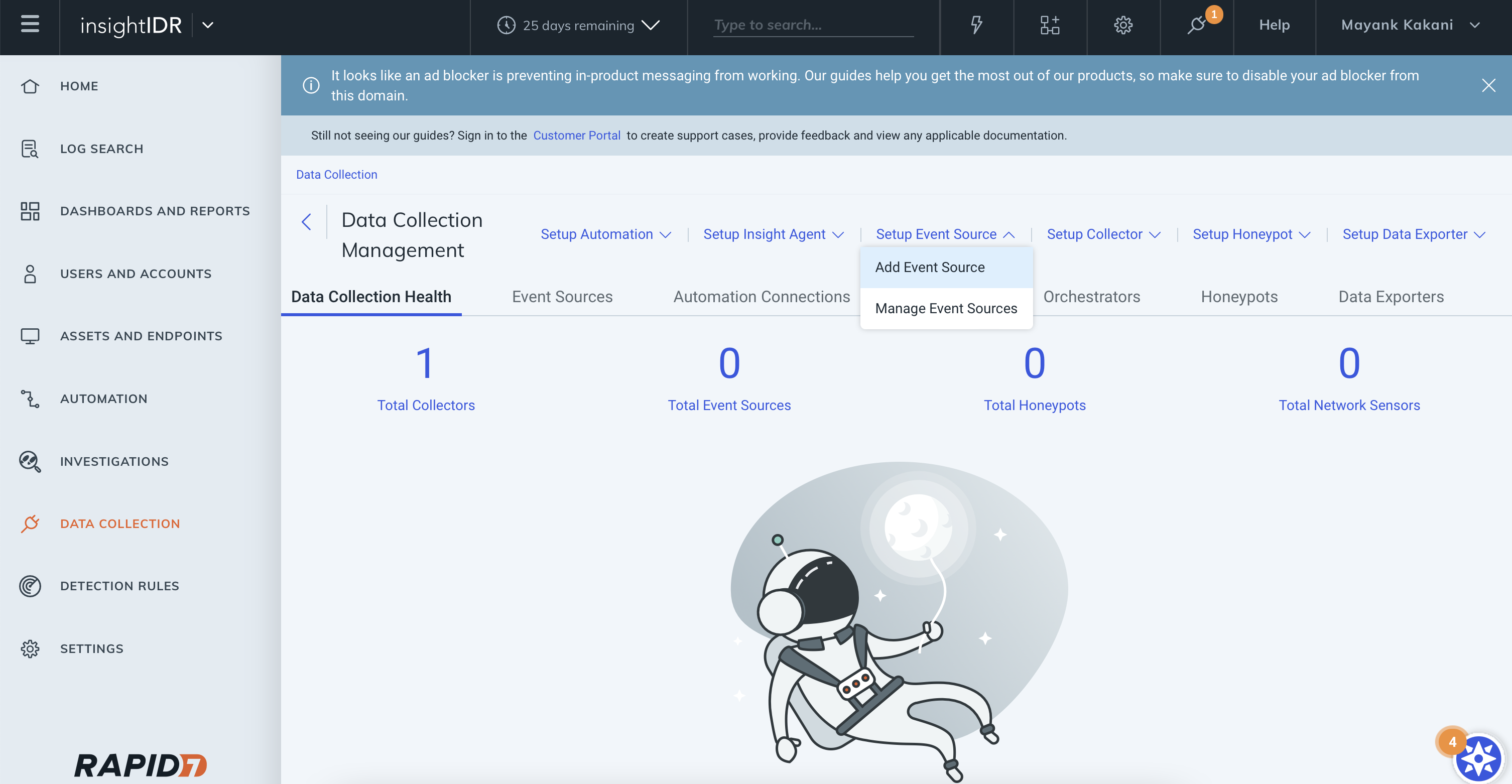Open the settings gear in the top bar
1512x784 pixels.
pyautogui.click(x=1122, y=25)
